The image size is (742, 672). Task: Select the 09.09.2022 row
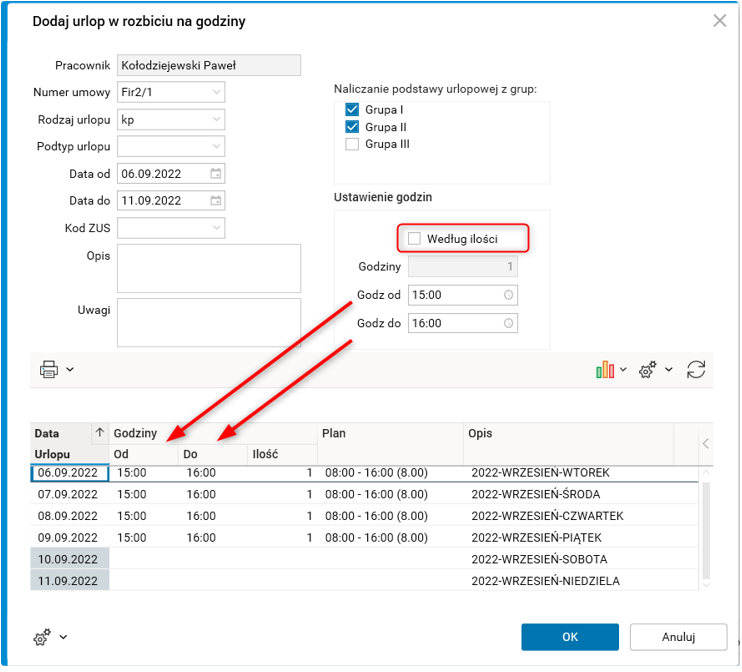[364, 538]
